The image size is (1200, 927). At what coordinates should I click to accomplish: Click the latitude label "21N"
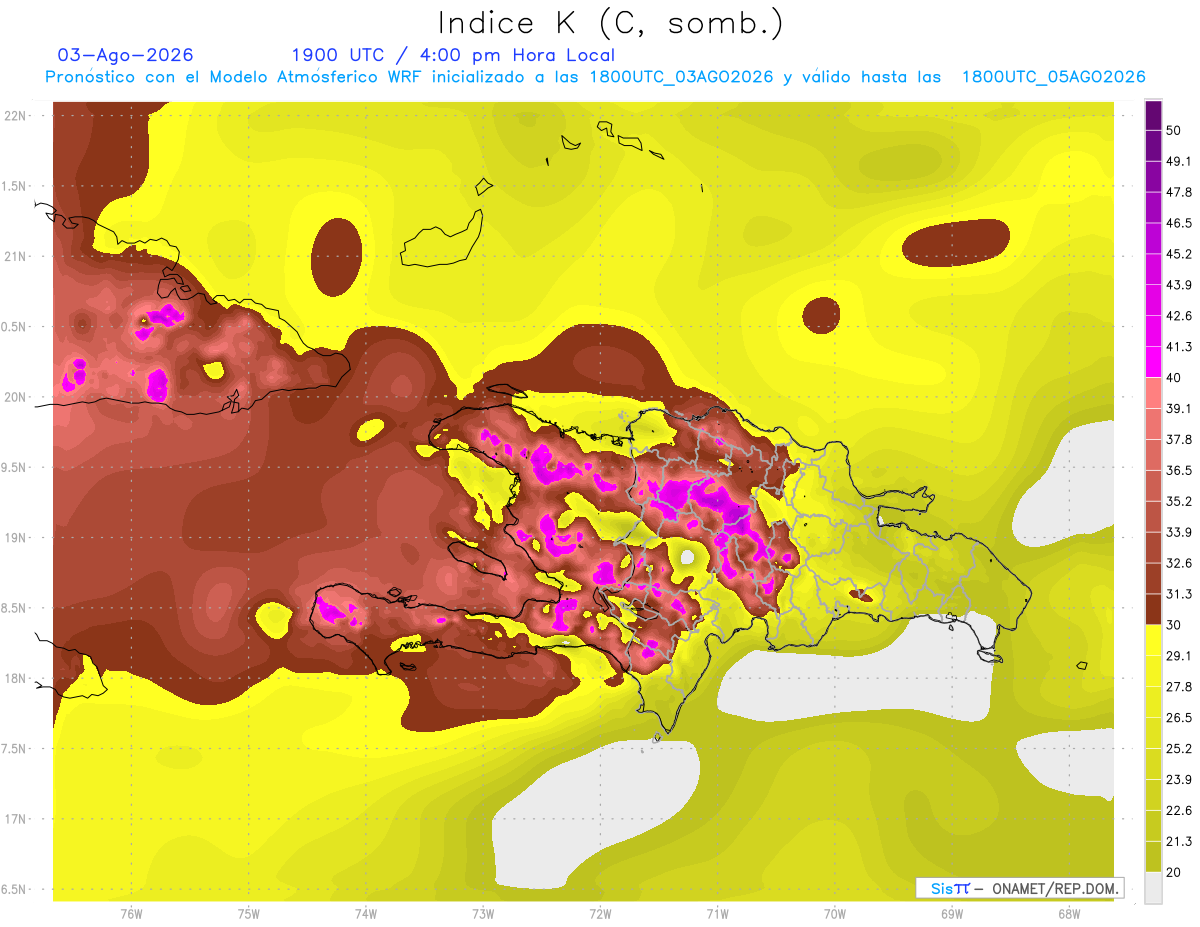tap(17, 256)
